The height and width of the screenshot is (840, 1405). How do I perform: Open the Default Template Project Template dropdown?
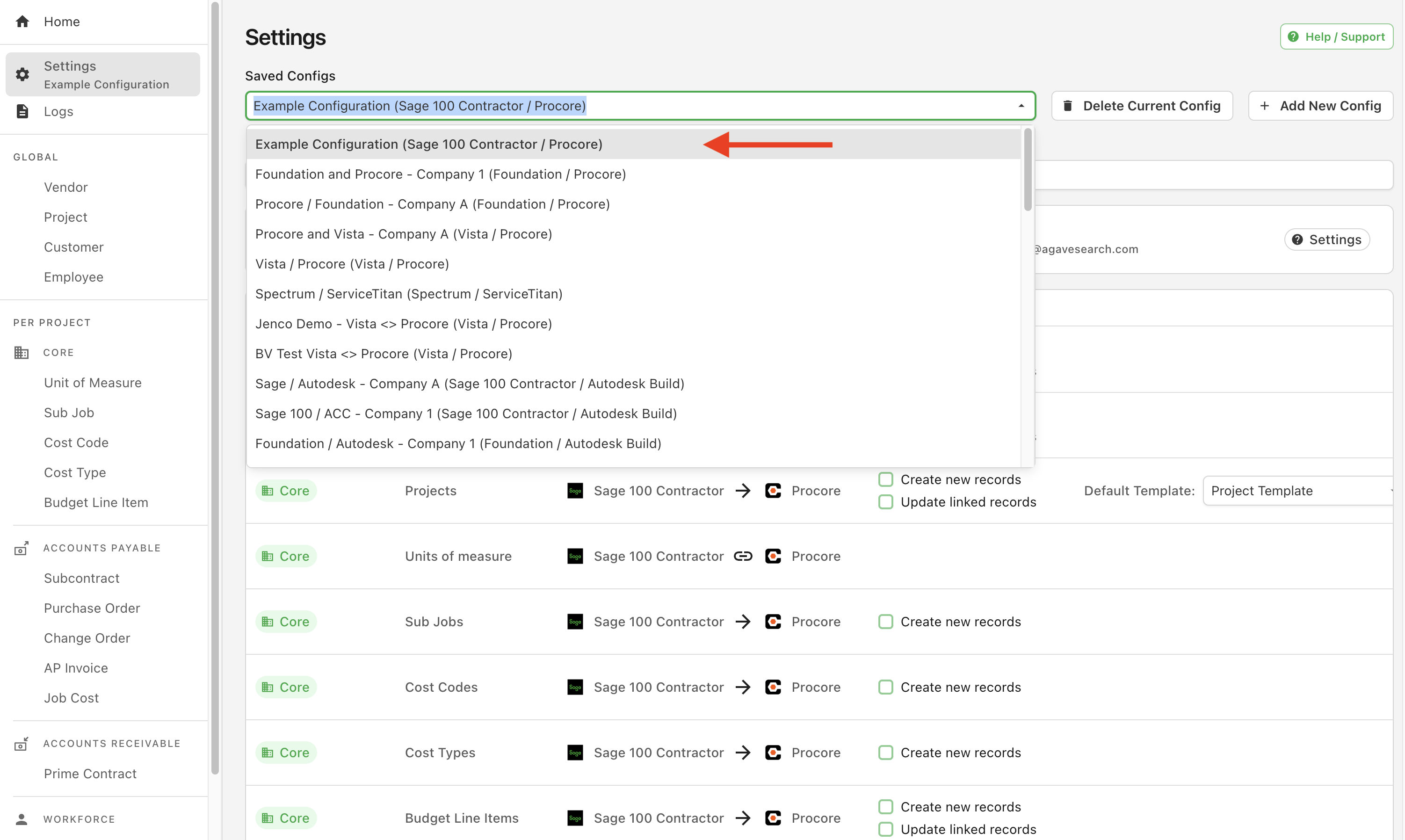1298,491
